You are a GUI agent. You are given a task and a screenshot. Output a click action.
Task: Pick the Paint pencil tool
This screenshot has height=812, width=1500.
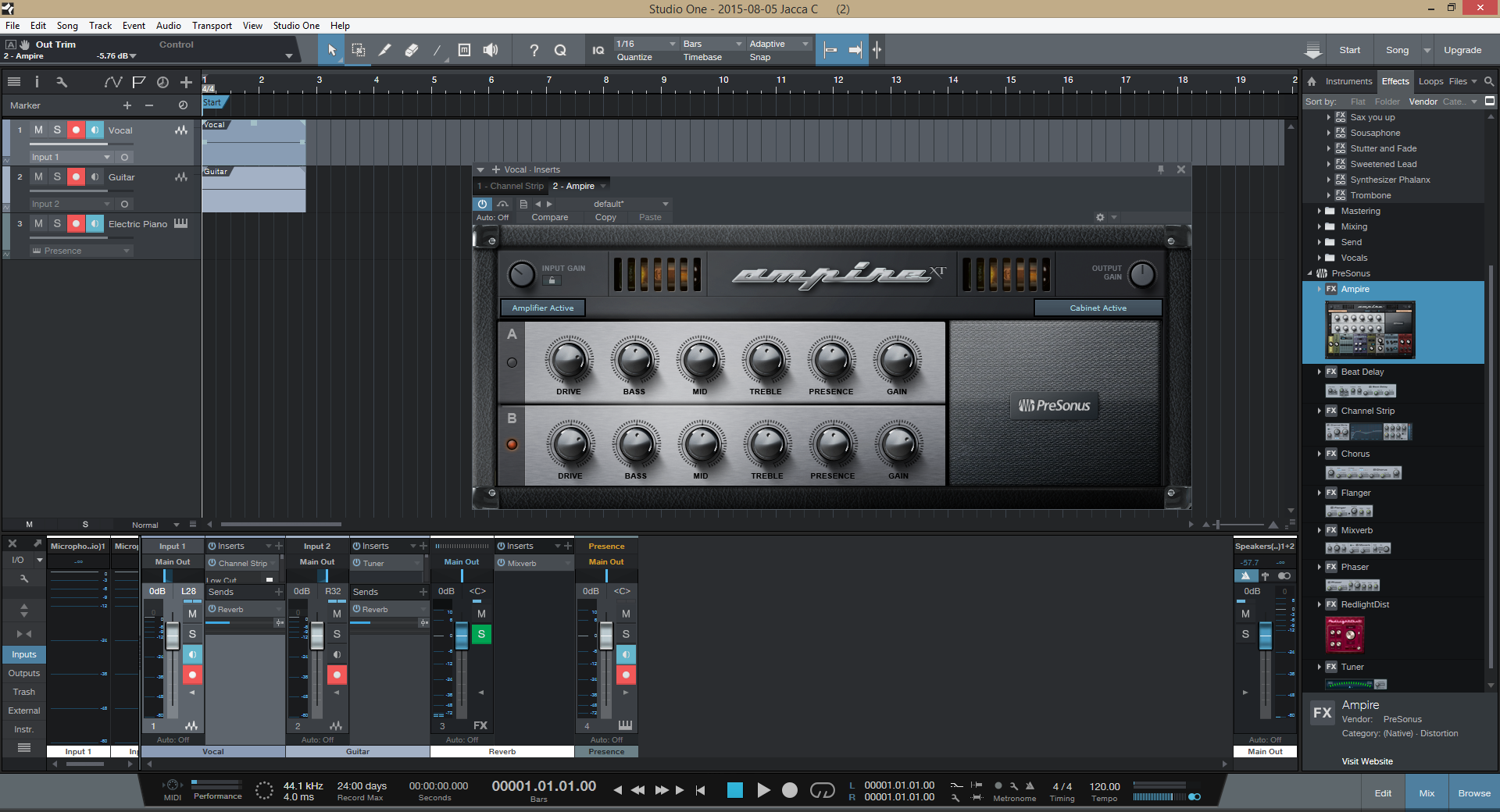coord(384,50)
